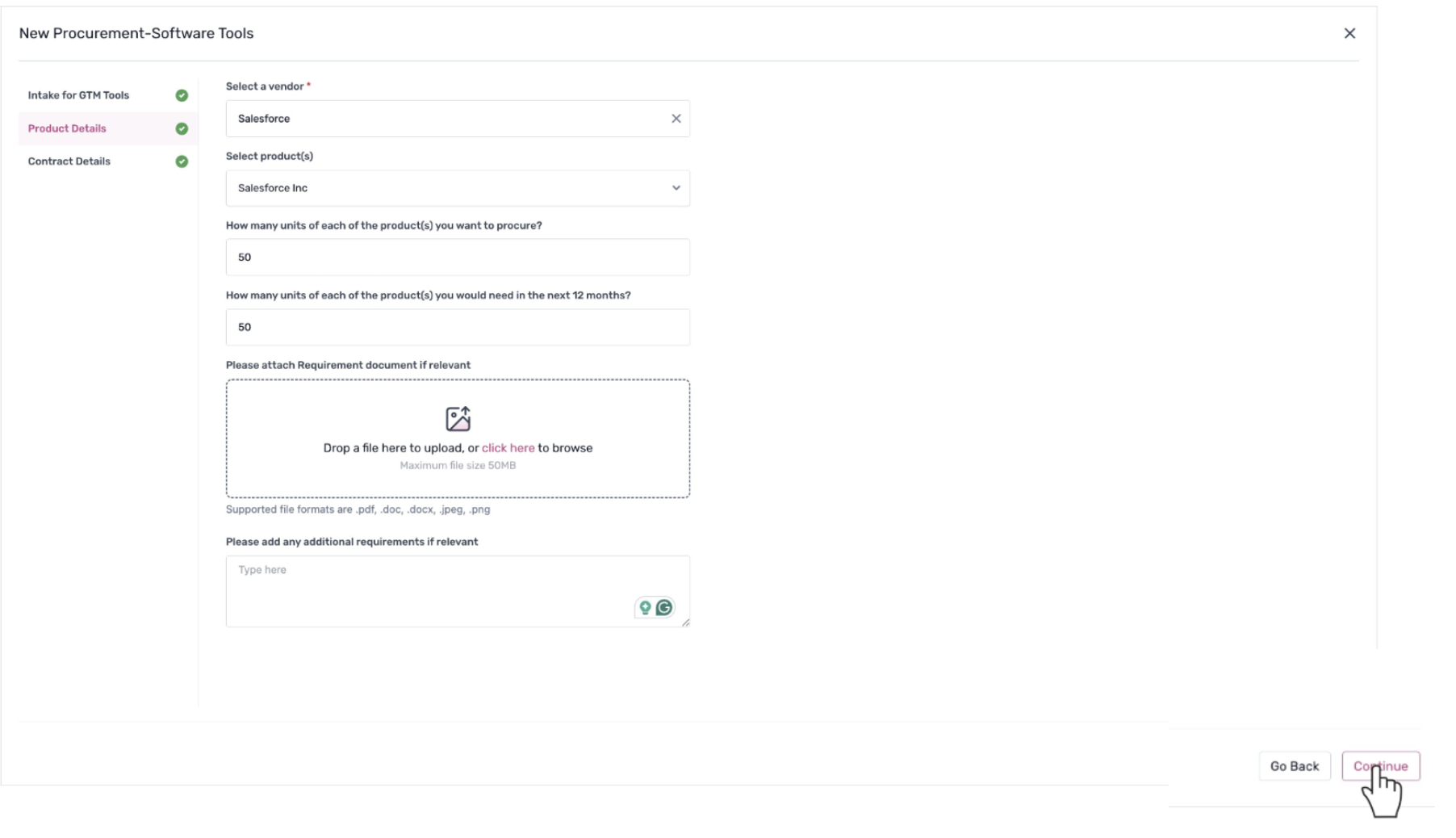Click the textarea resize handle

point(685,622)
